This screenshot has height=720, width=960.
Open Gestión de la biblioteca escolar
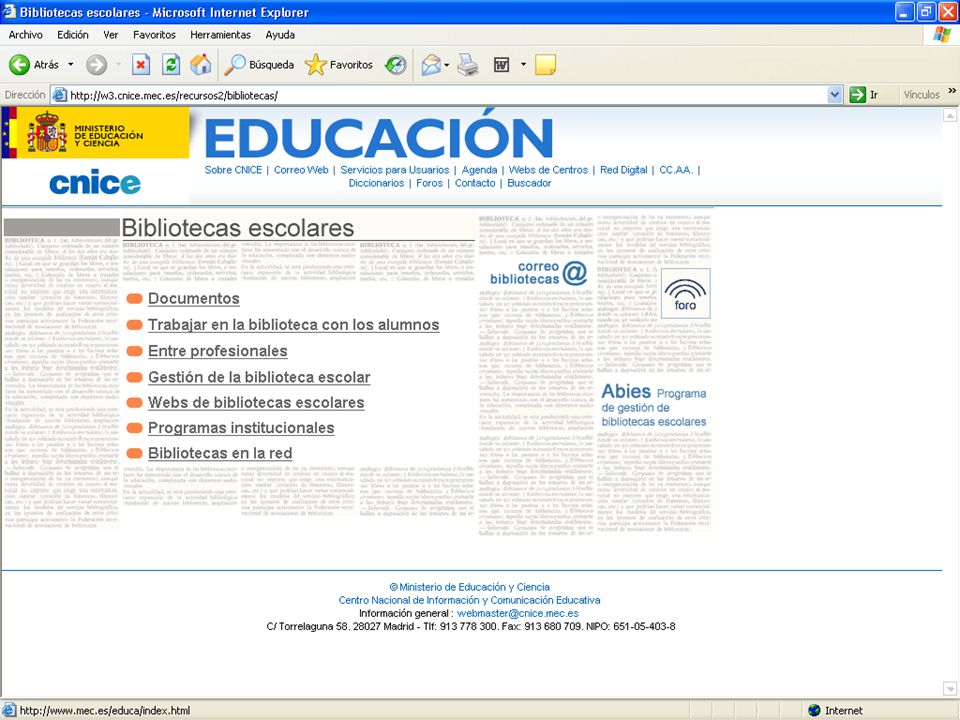point(259,377)
